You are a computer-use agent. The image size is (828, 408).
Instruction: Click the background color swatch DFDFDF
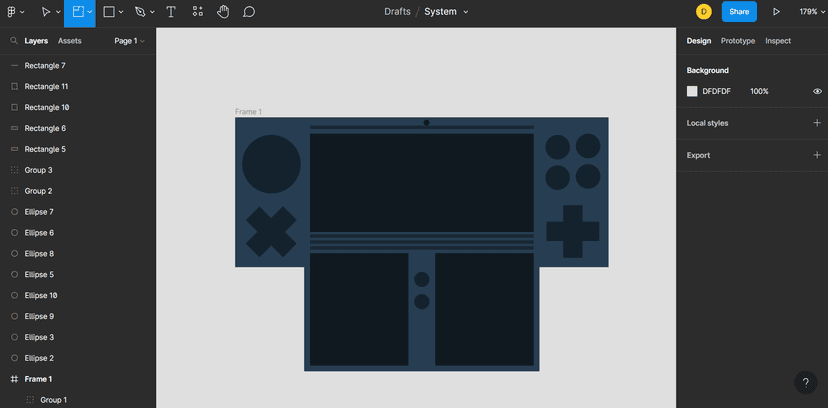692,91
